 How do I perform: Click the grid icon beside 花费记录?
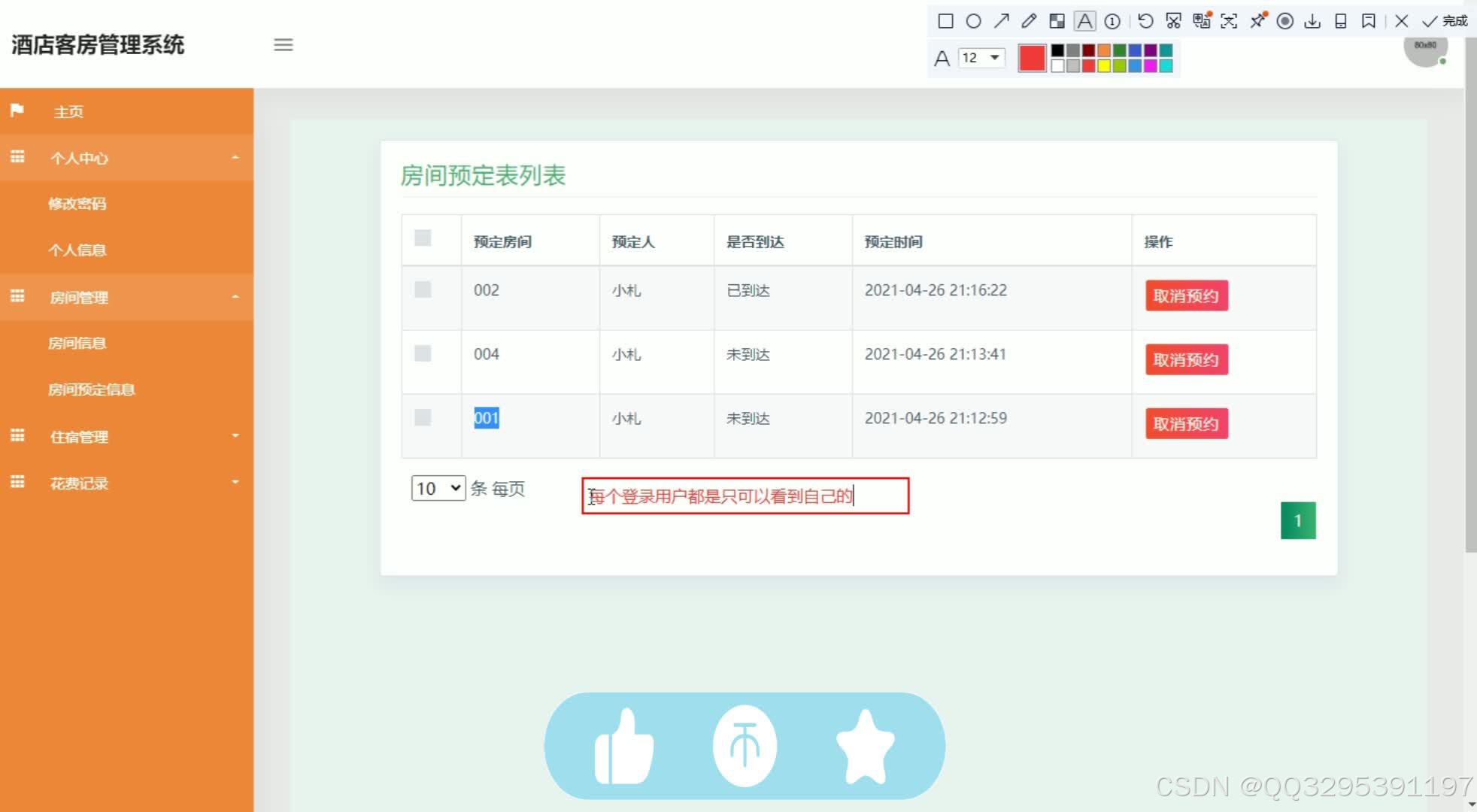point(17,481)
